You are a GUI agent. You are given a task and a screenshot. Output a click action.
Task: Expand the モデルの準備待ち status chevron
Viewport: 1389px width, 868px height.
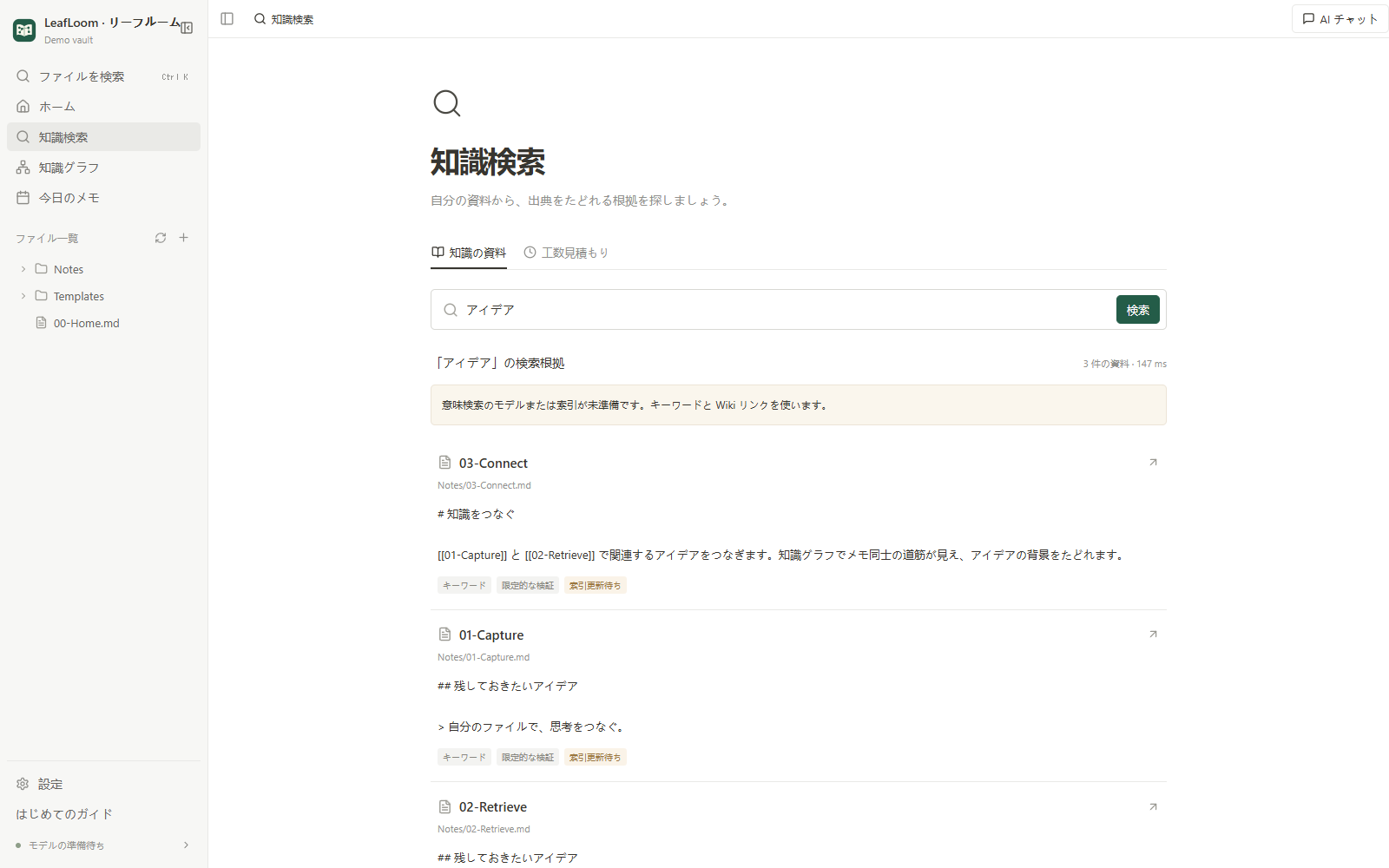tap(186, 845)
